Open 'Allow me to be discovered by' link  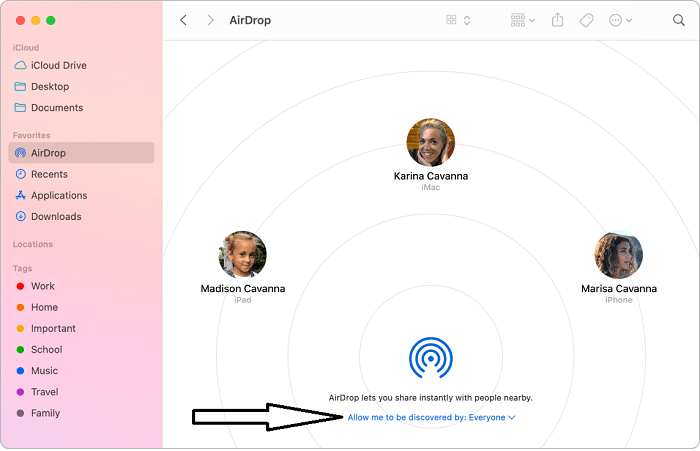[431, 418]
